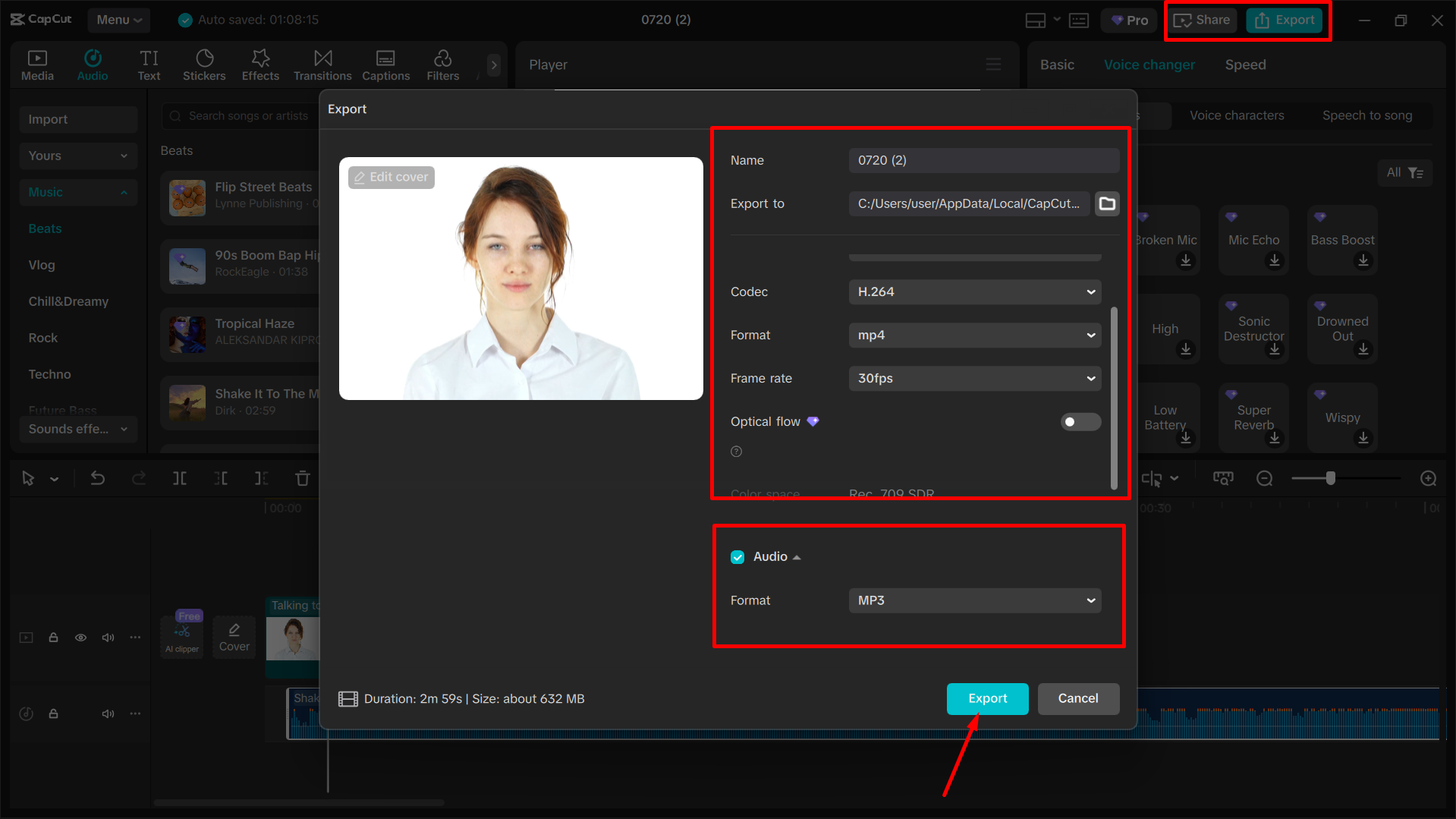Viewport: 1456px width, 819px height.
Task: Uncheck the Audio export checkbox
Action: tap(737, 556)
